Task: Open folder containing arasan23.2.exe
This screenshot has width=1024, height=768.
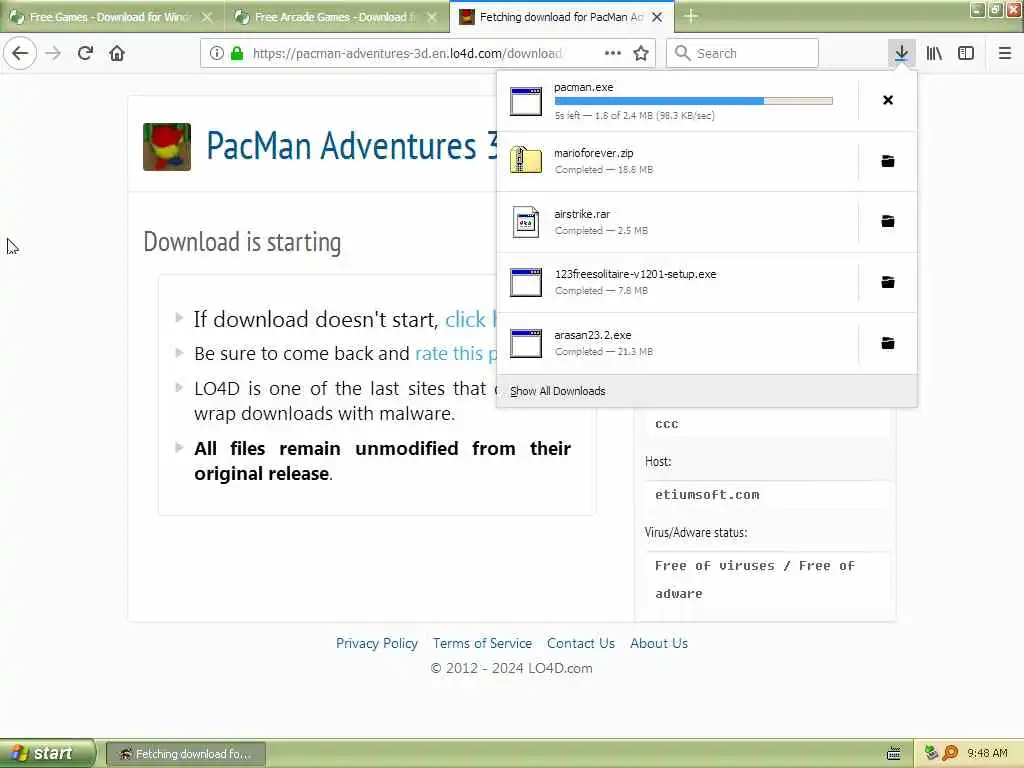Action: tap(888, 343)
